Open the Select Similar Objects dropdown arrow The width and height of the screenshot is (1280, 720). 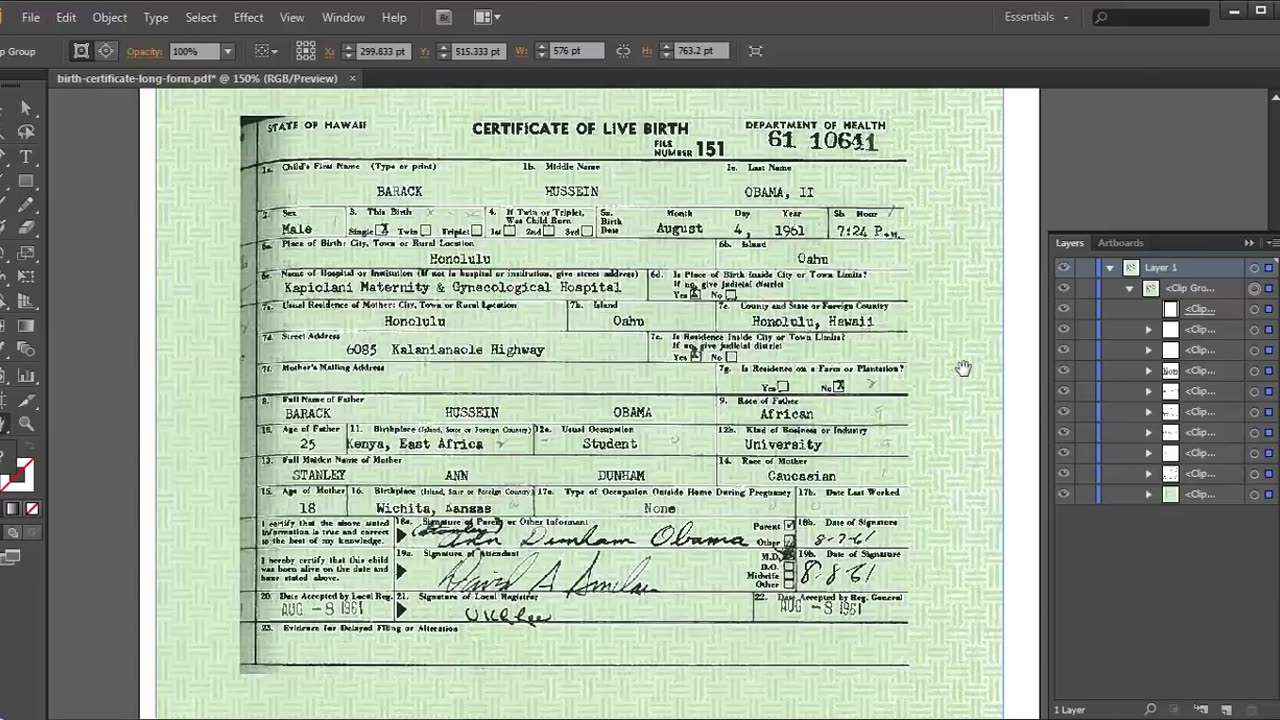[x=275, y=51]
